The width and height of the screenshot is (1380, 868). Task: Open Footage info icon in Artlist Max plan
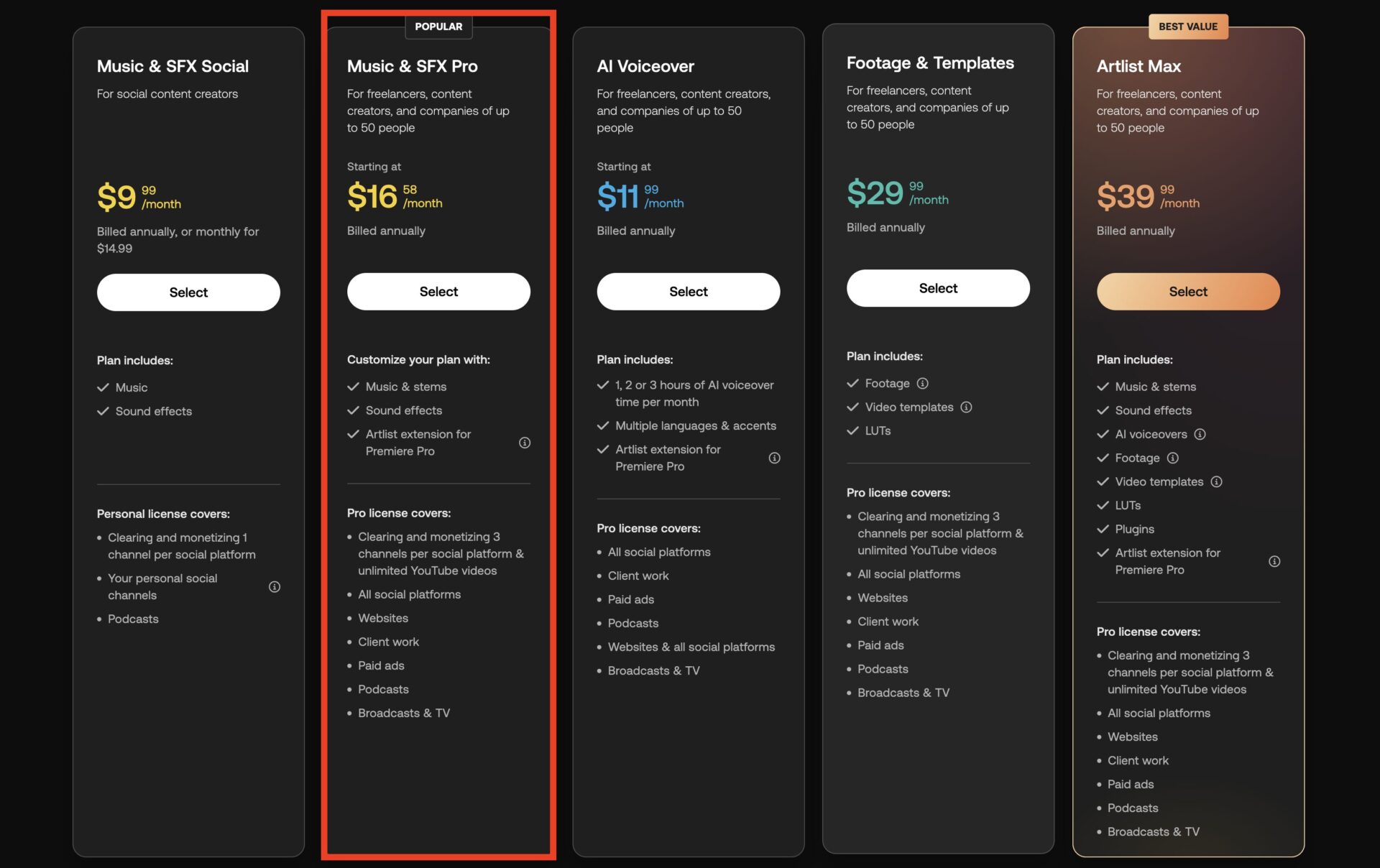pyautogui.click(x=1173, y=458)
